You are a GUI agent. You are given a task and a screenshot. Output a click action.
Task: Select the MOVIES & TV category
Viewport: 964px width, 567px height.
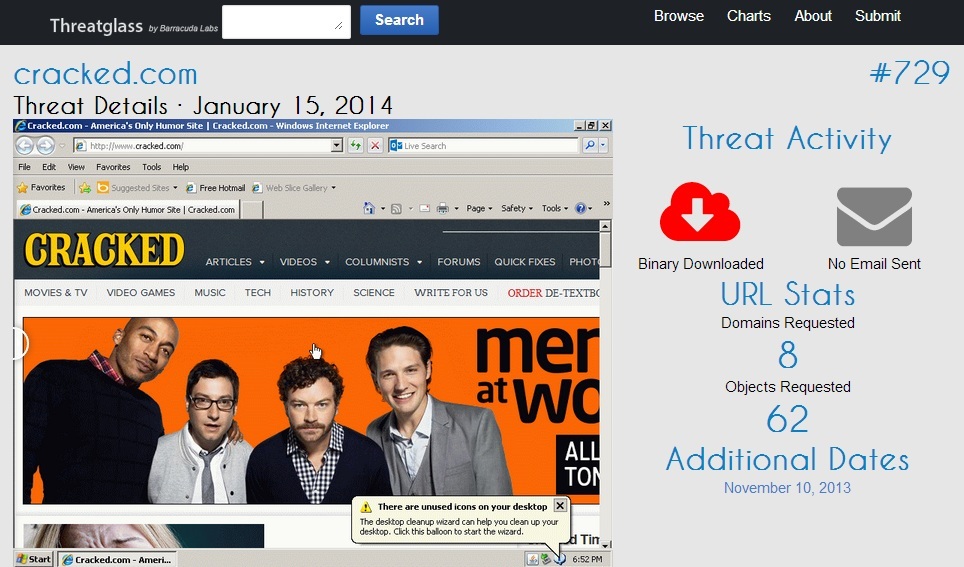(x=56, y=293)
